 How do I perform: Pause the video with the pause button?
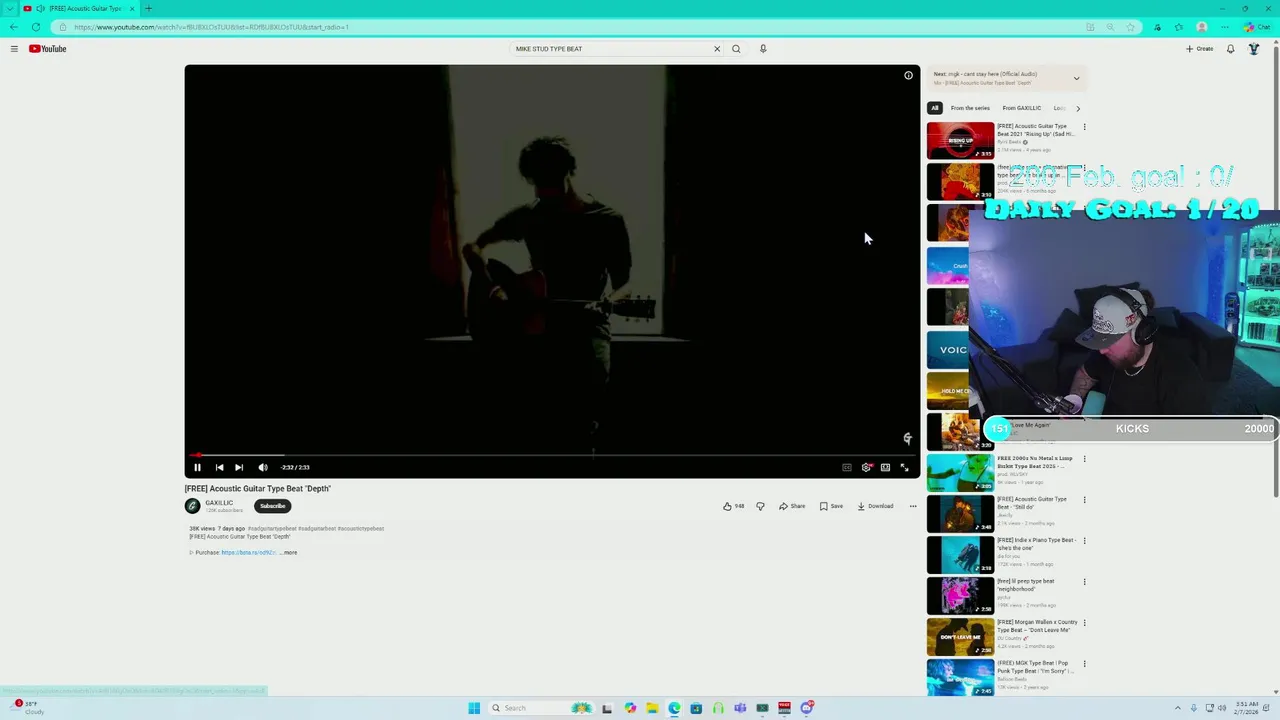click(197, 467)
